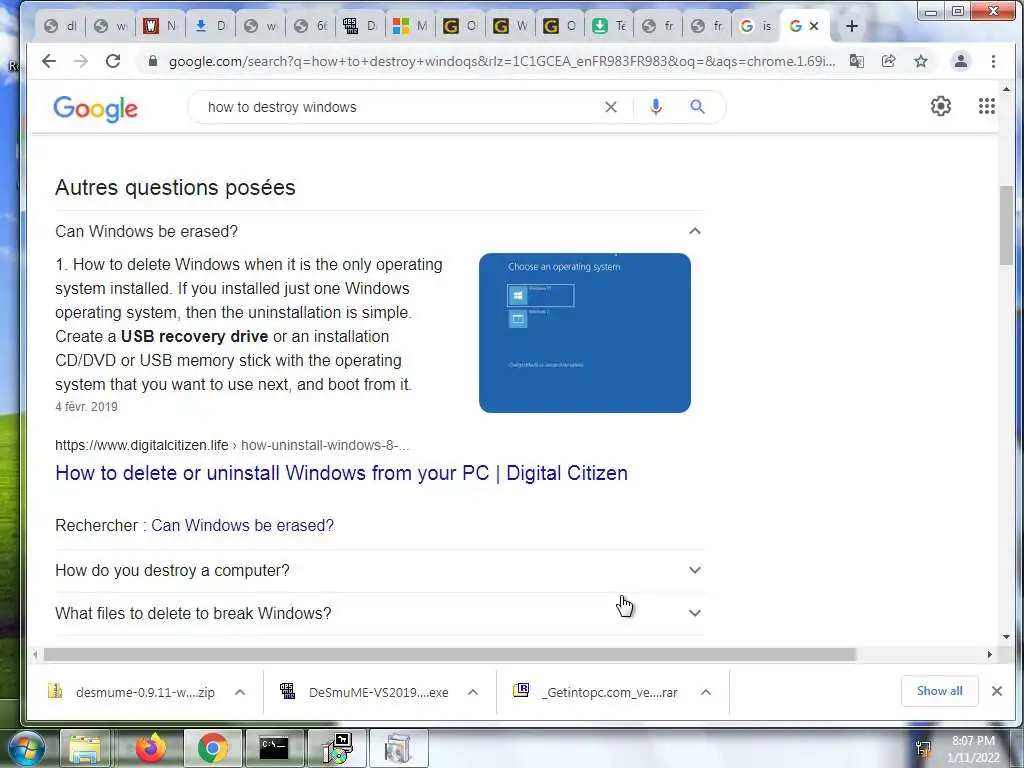This screenshot has width=1024, height=768.
Task: Open the Windows Start menu
Action: point(25,748)
